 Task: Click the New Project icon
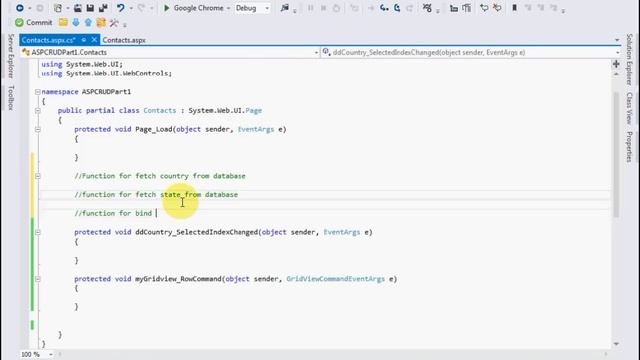click(x=58, y=8)
